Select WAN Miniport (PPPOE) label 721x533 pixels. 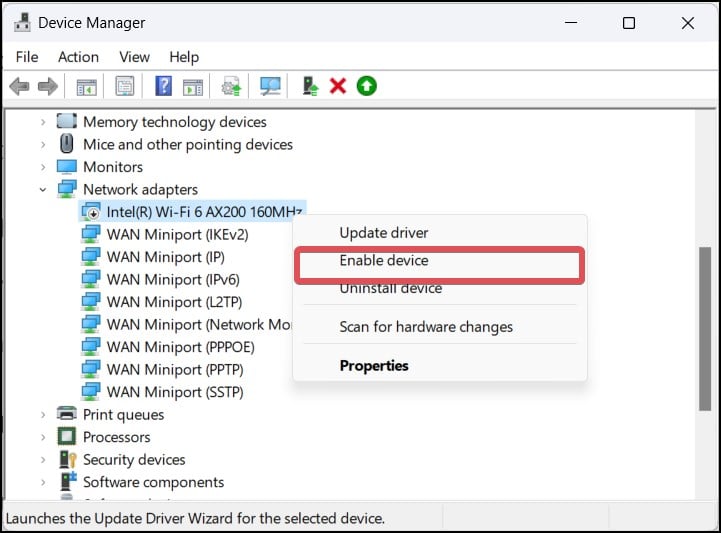pos(181,347)
